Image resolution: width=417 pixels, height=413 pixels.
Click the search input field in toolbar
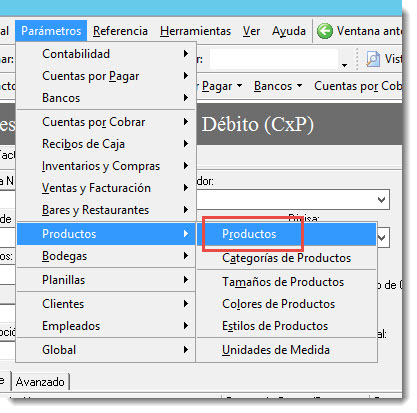[x=274, y=59]
